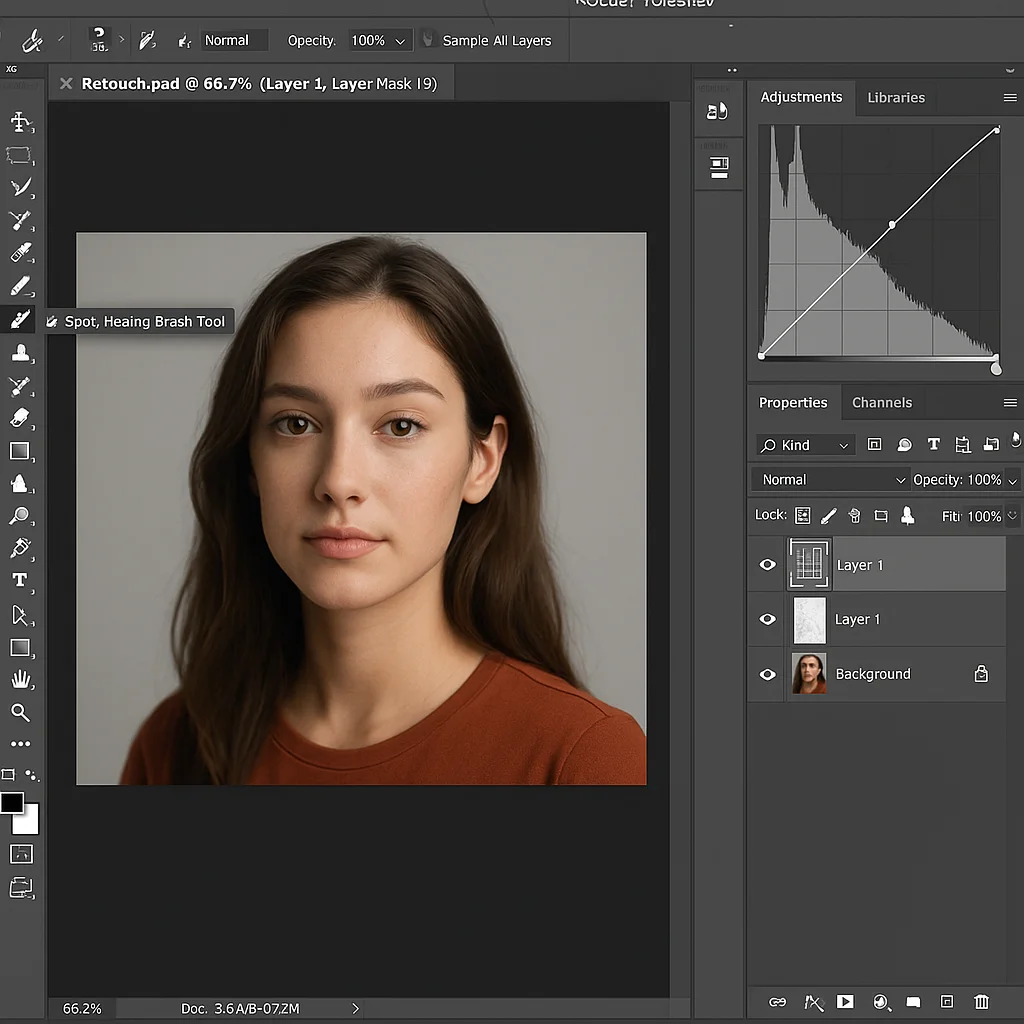This screenshot has height=1024, width=1024.
Task: Open the three-dots edit toolbar menu
Action: tap(20, 744)
